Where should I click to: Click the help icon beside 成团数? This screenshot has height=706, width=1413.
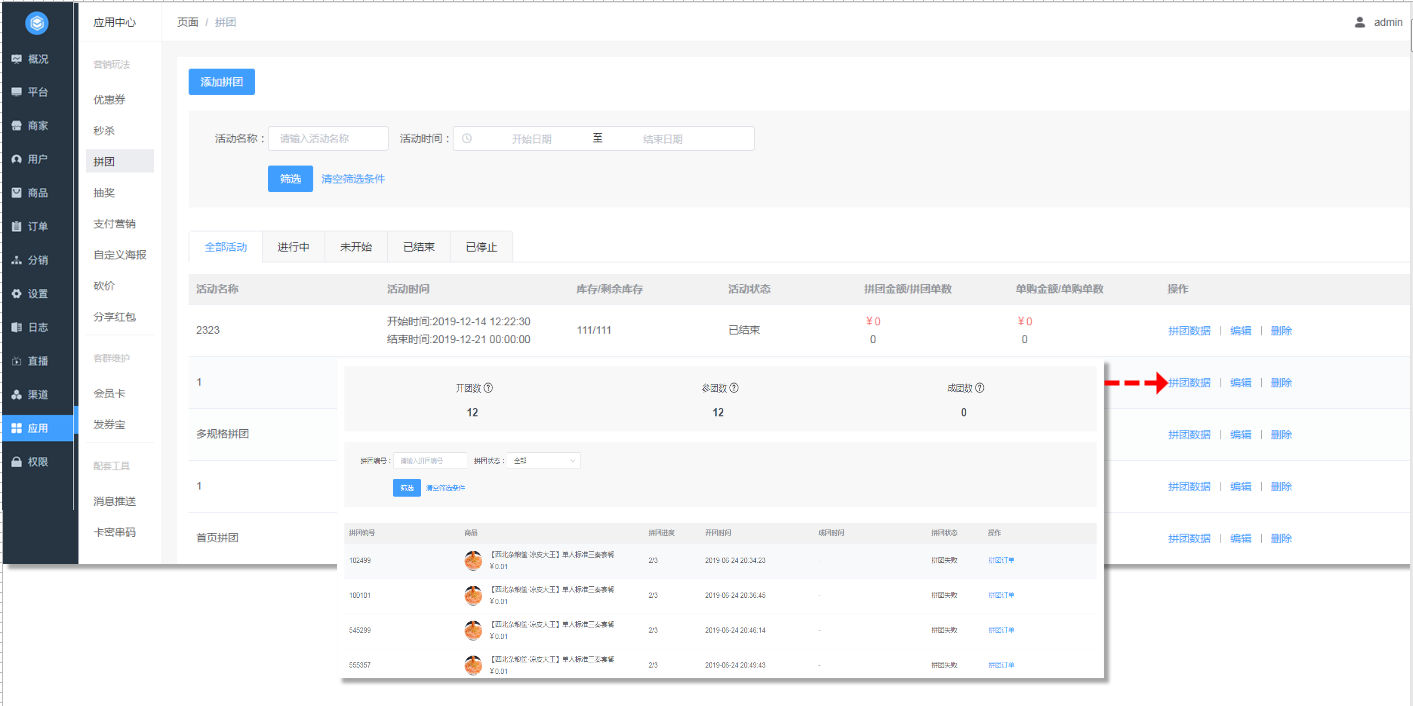tap(979, 388)
